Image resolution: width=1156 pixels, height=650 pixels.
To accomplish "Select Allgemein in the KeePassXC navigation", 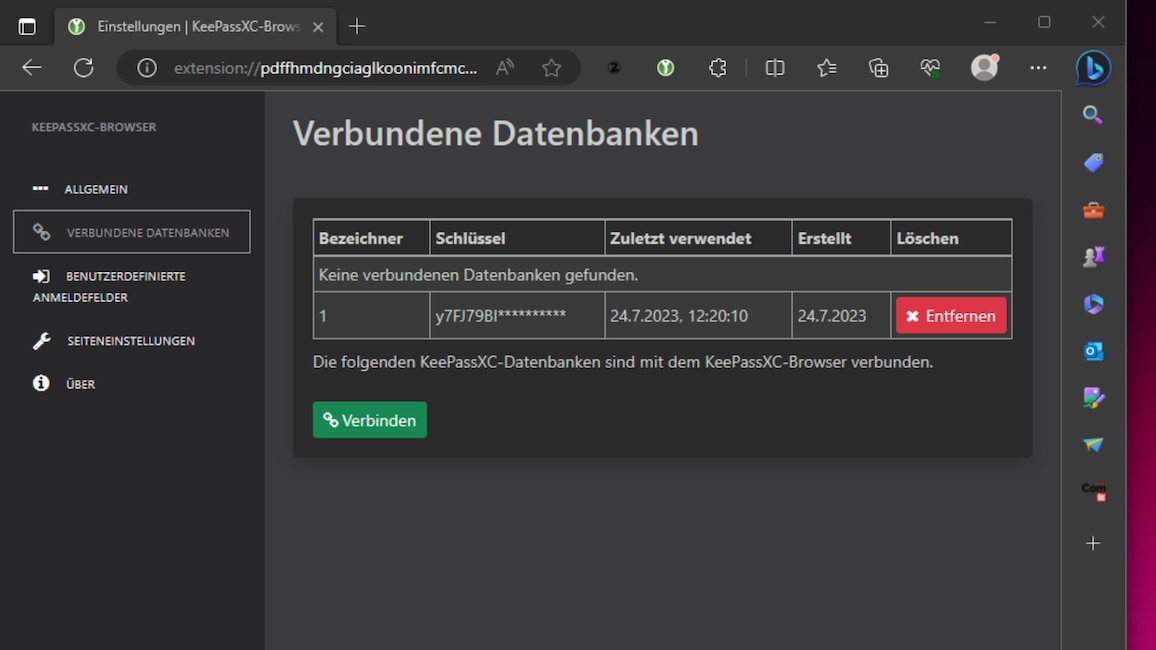I will [x=96, y=189].
